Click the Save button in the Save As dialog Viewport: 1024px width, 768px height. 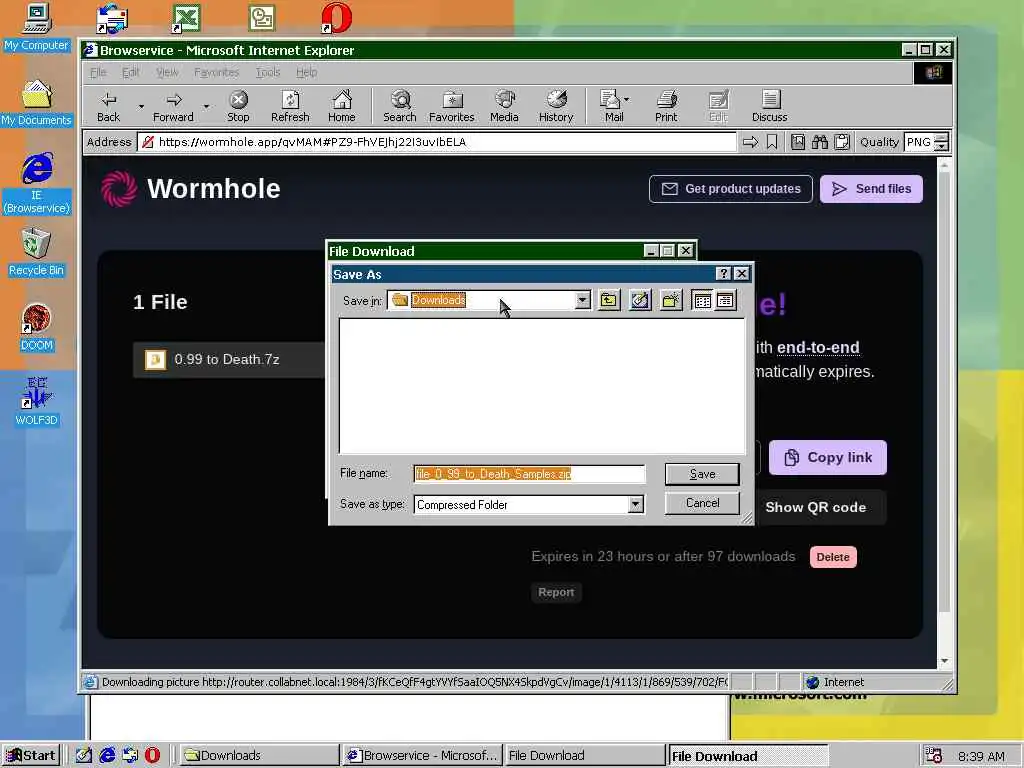click(x=702, y=474)
